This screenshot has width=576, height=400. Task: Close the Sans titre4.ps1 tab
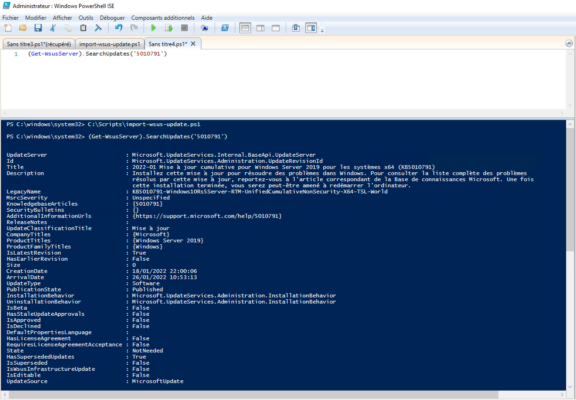point(193,44)
